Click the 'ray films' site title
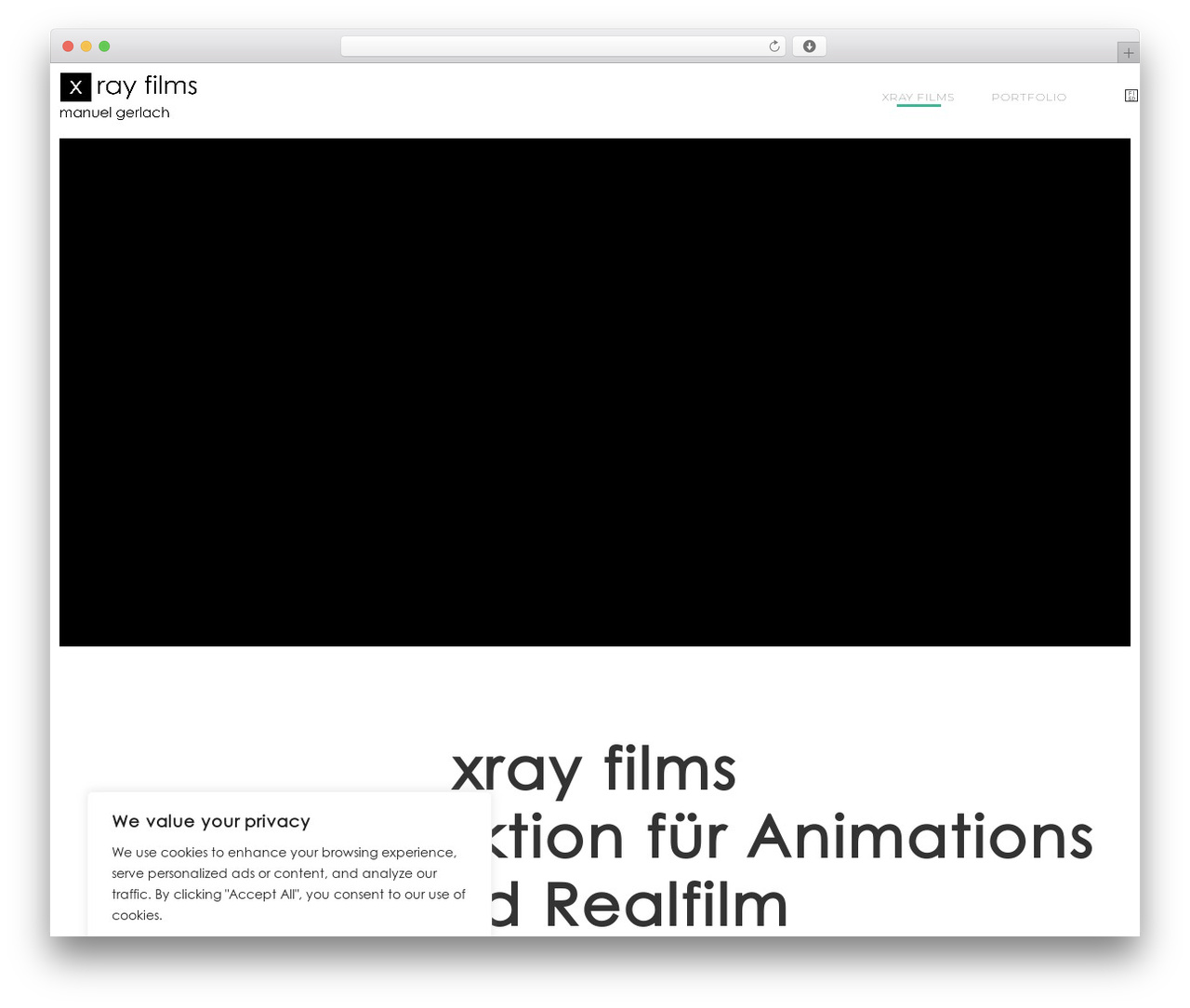Viewport: 1190px width, 1008px height. [147, 86]
